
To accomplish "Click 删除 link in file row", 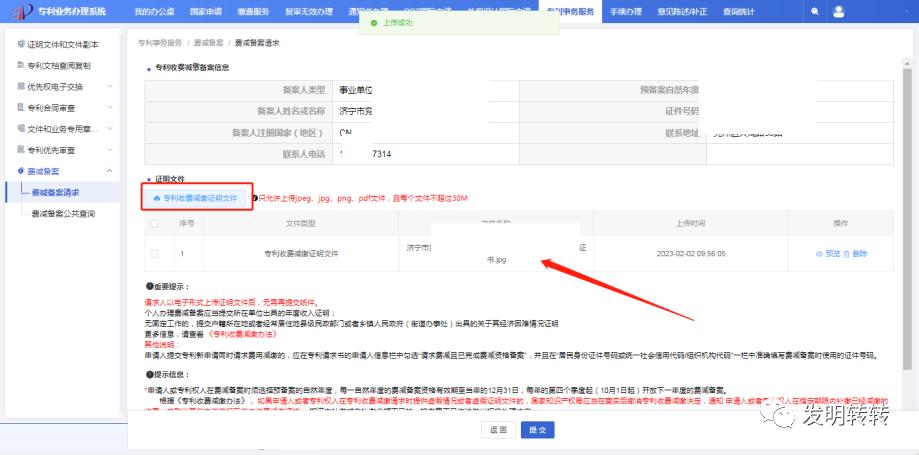I will [860, 254].
